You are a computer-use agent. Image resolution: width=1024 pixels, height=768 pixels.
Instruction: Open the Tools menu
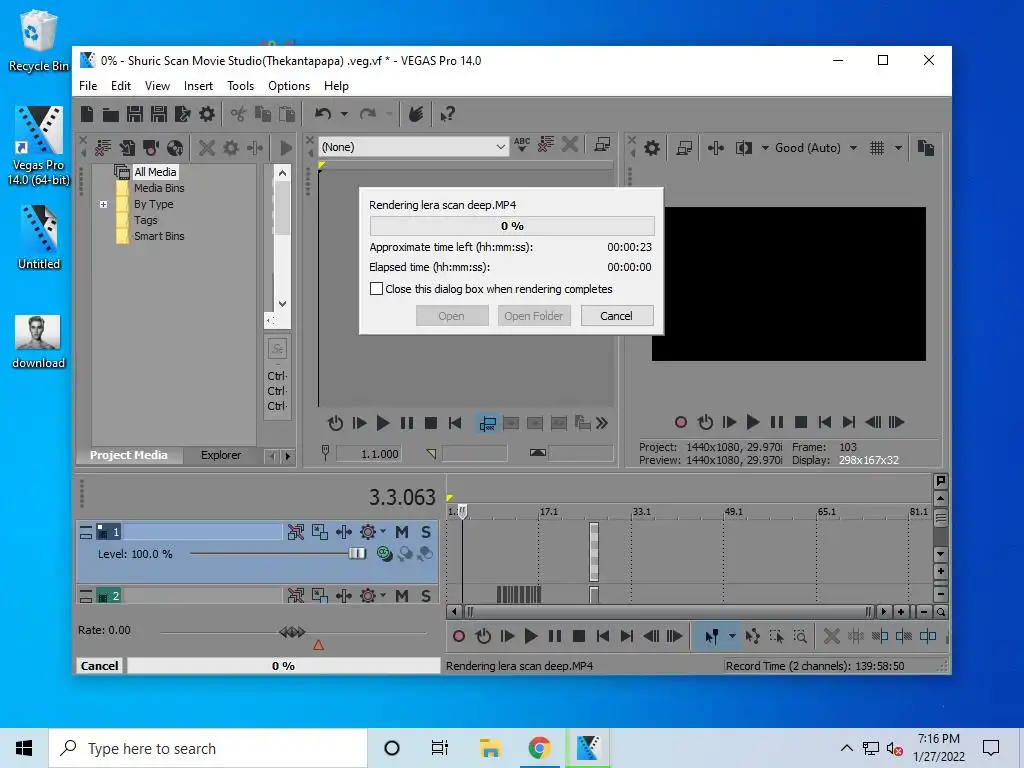coord(240,86)
